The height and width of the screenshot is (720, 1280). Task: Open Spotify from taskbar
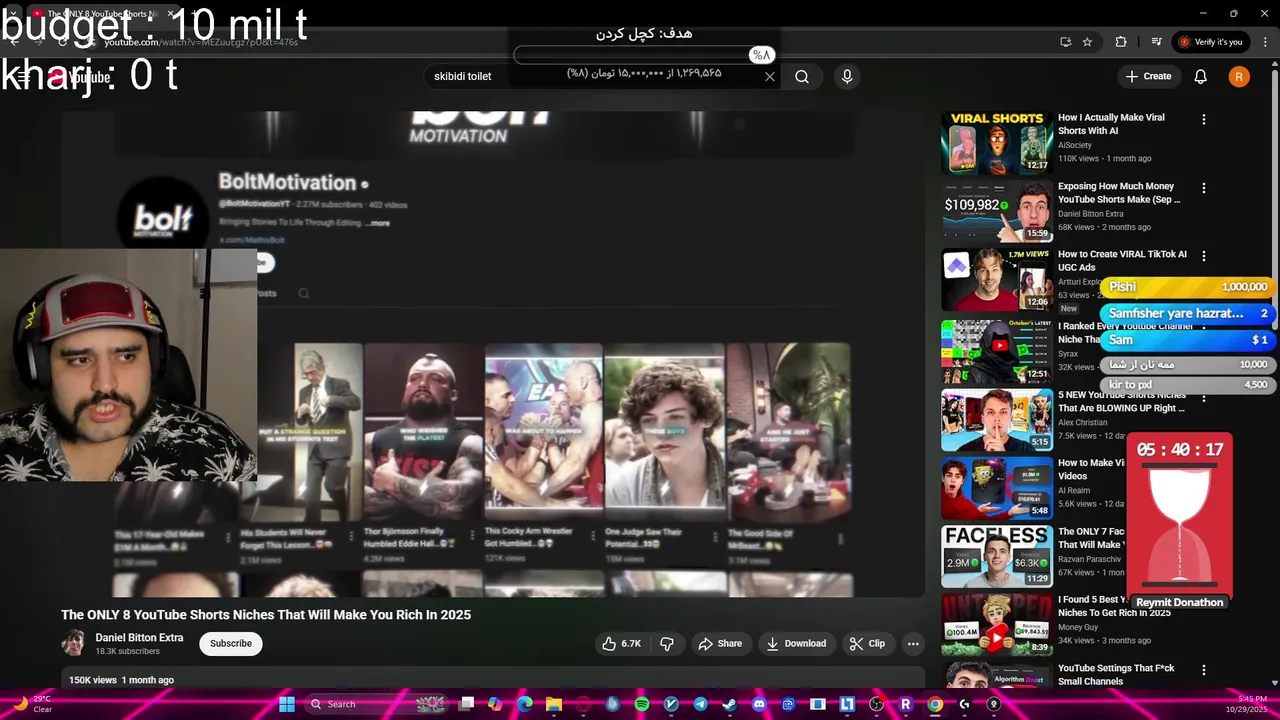(x=642, y=704)
